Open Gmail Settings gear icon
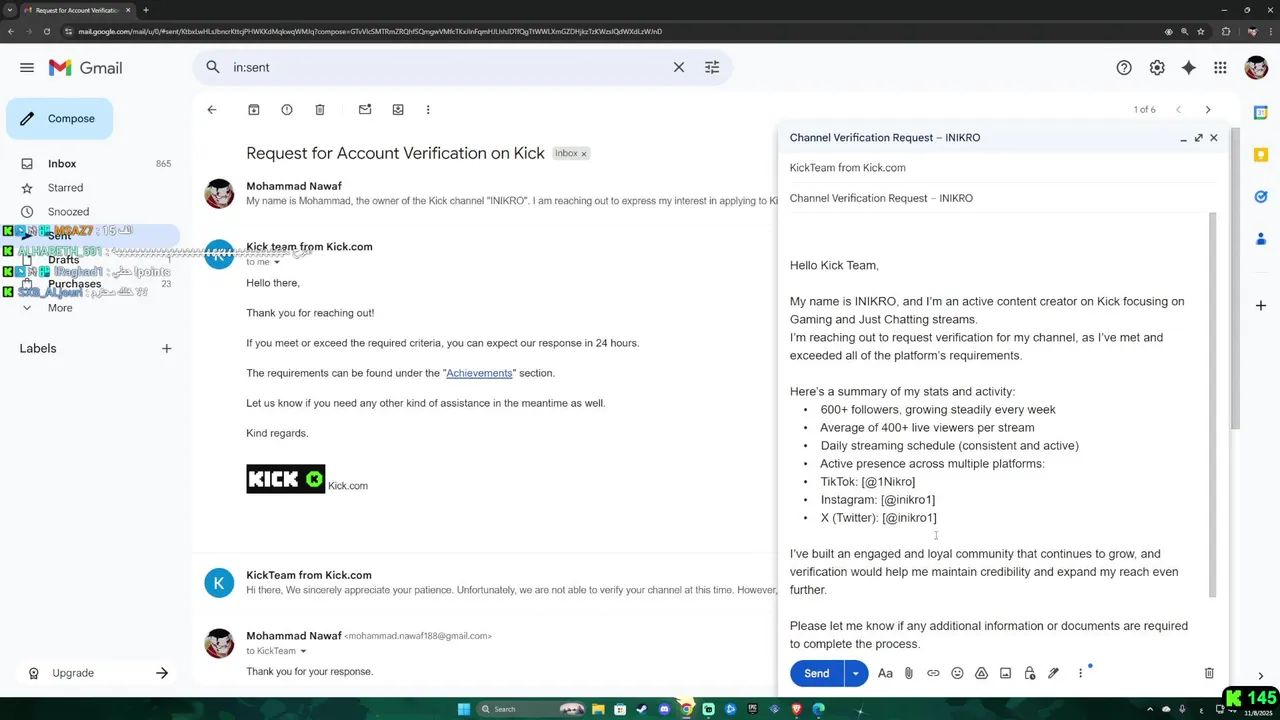1280x720 pixels. [1157, 68]
